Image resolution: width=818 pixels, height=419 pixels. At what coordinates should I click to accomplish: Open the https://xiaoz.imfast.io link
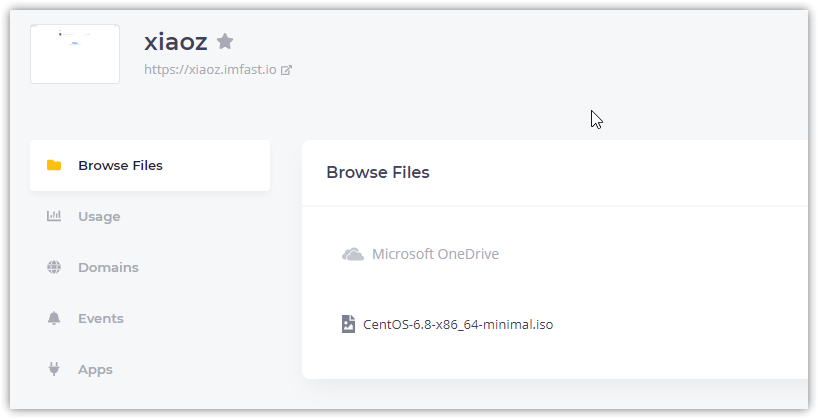[x=210, y=70]
